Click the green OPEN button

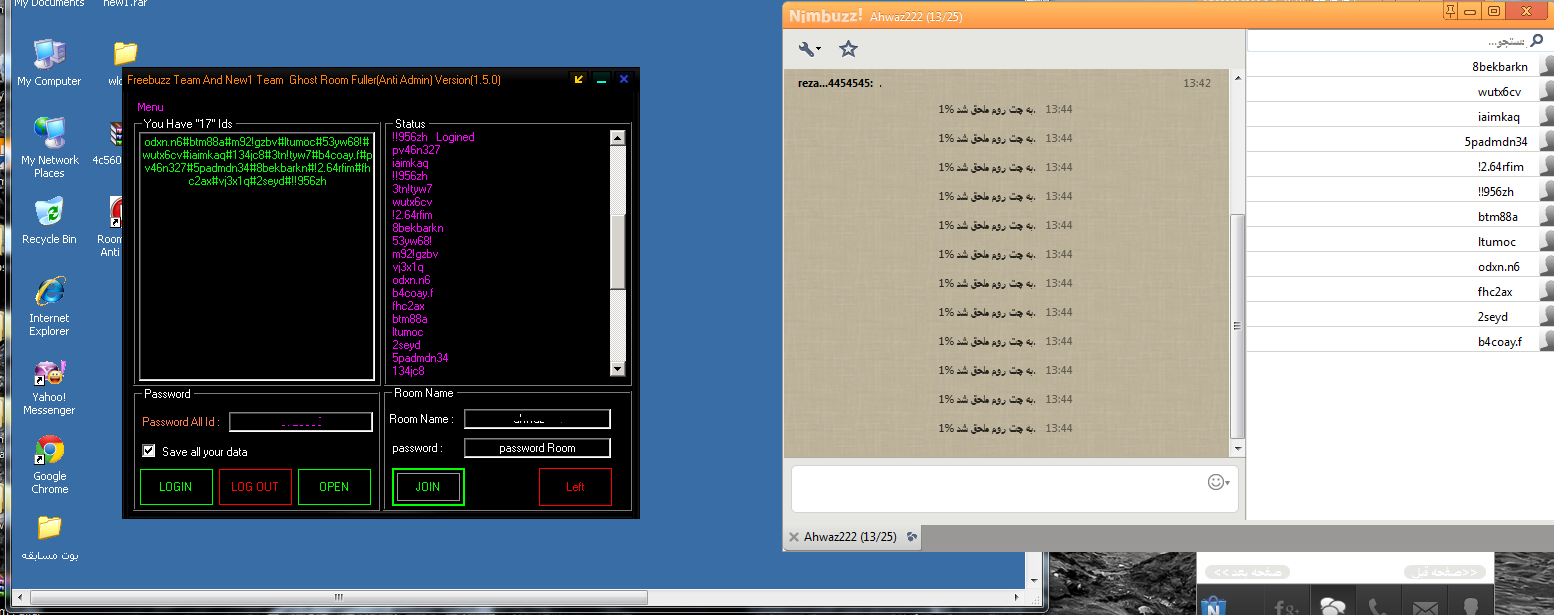pos(334,487)
